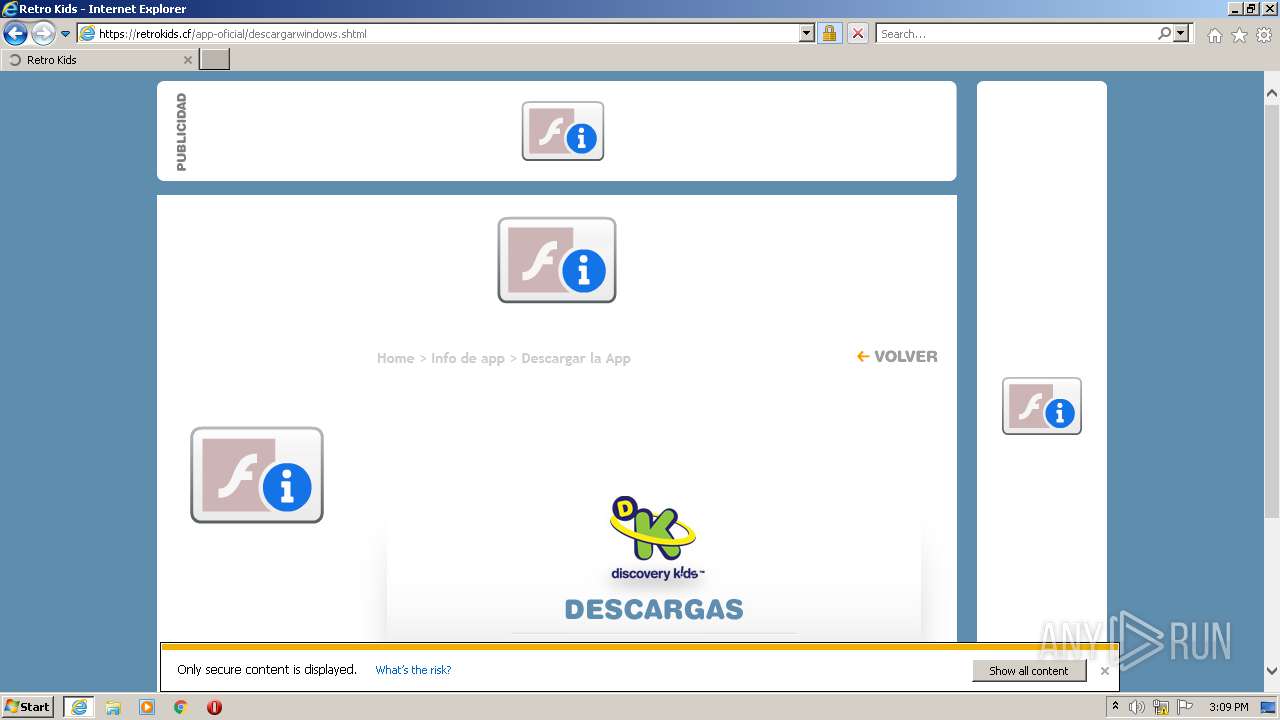The height and width of the screenshot is (720, 1280).
Task: Dismiss the secure content notification bar
Action: [x=1104, y=671]
